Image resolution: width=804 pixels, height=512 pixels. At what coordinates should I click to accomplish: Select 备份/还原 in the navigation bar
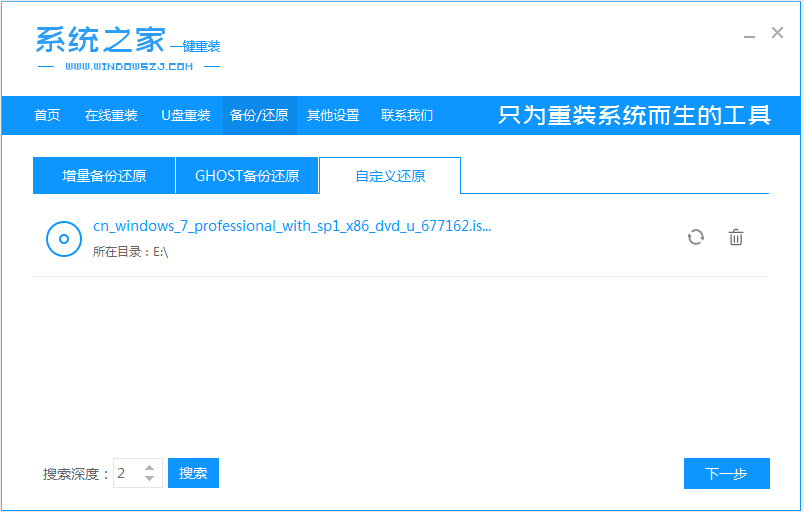pyautogui.click(x=259, y=115)
